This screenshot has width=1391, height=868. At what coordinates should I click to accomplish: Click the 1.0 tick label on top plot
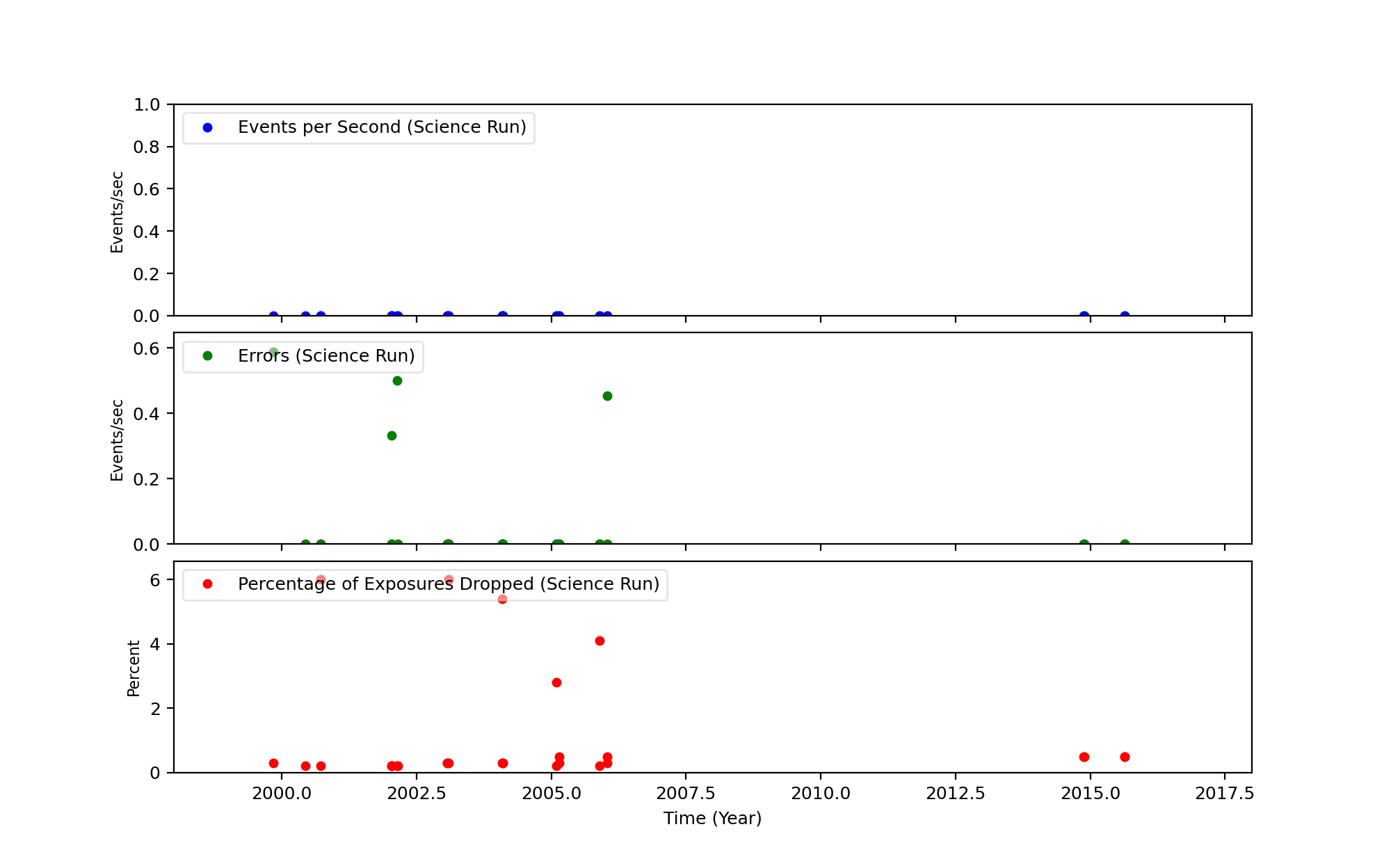coord(146,105)
